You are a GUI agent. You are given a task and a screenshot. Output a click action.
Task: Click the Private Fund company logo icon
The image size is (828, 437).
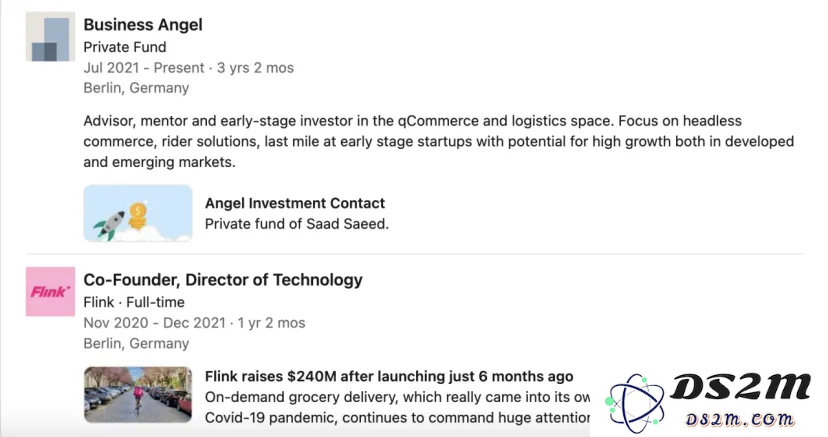click(50, 36)
